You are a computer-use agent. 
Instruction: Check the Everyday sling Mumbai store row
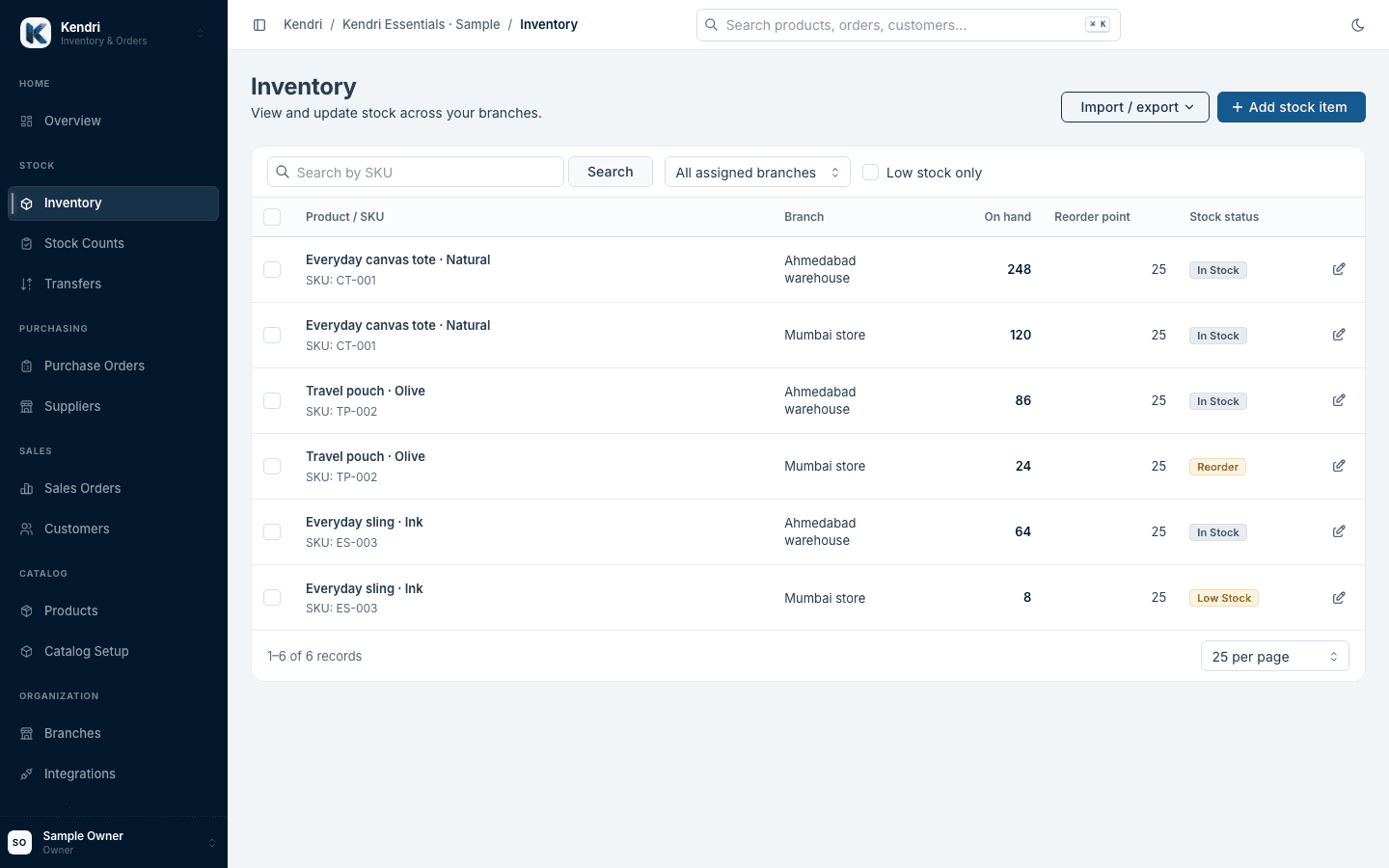coord(272,597)
